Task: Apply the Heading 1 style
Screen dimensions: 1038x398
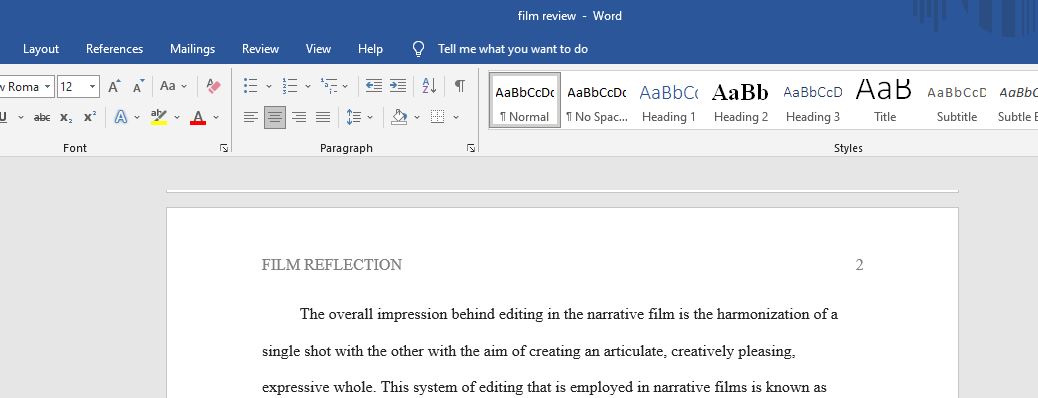Action: point(669,101)
